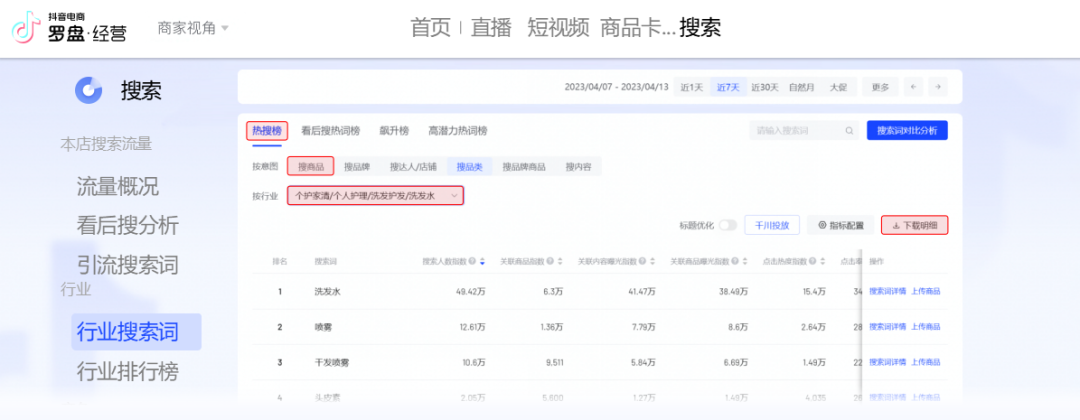Viewport: 1080px width, 420px height.
Task: Open the 按行业 industry category dropdown
Action: click(375, 196)
